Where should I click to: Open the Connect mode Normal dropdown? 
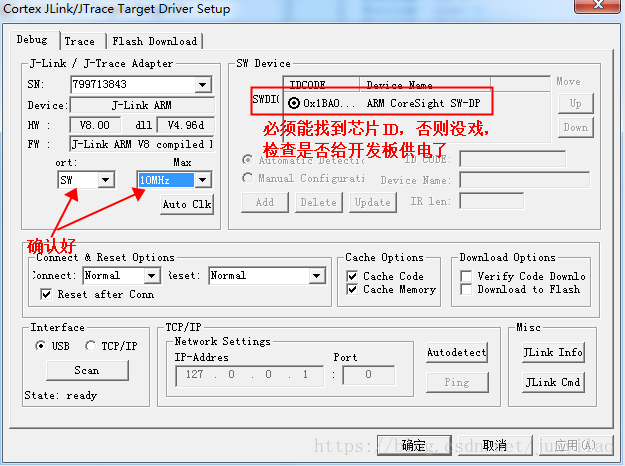(152, 276)
